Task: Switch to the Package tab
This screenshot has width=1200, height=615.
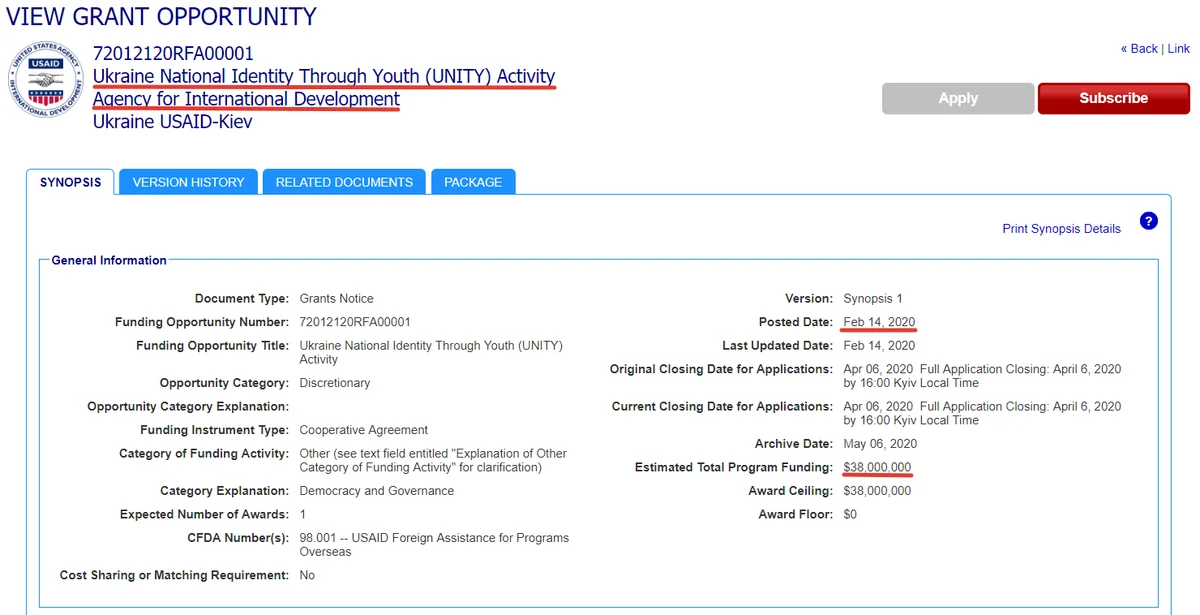Action: pyautogui.click(x=473, y=182)
